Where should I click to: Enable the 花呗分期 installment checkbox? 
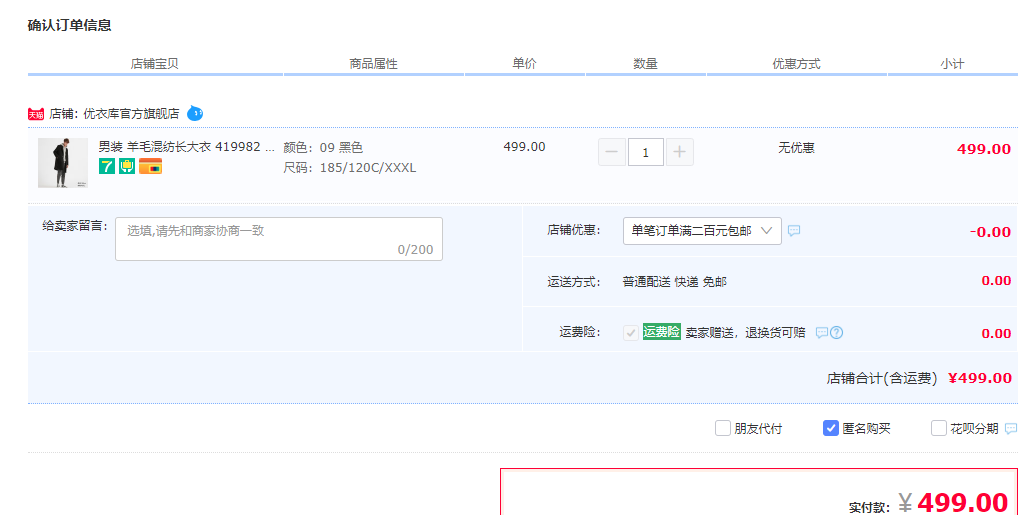(939, 429)
